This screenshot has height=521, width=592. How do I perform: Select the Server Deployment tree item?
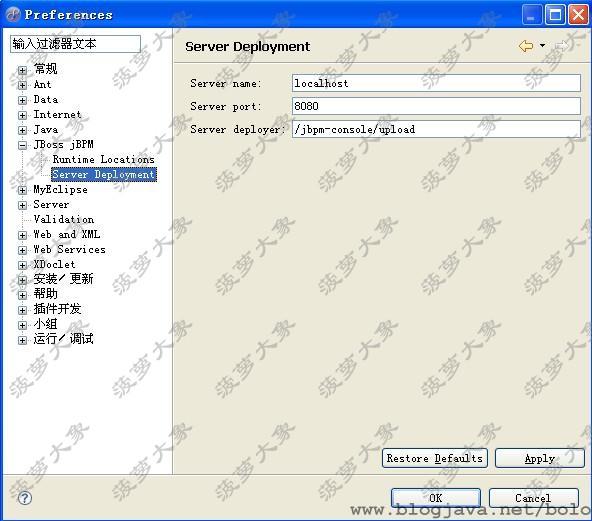pyautogui.click(x=104, y=174)
